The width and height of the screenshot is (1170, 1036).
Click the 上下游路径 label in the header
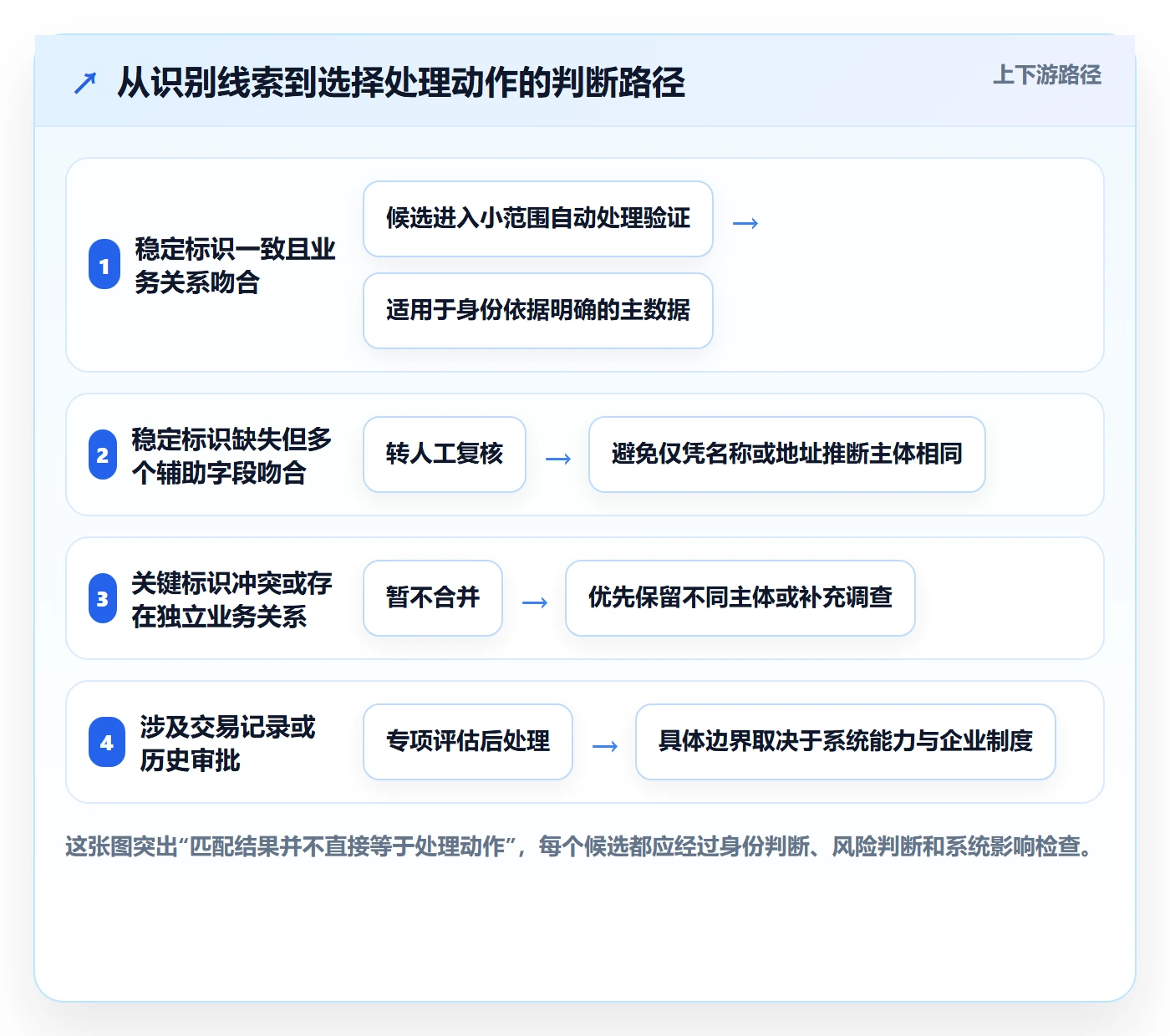coord(1046,75)
